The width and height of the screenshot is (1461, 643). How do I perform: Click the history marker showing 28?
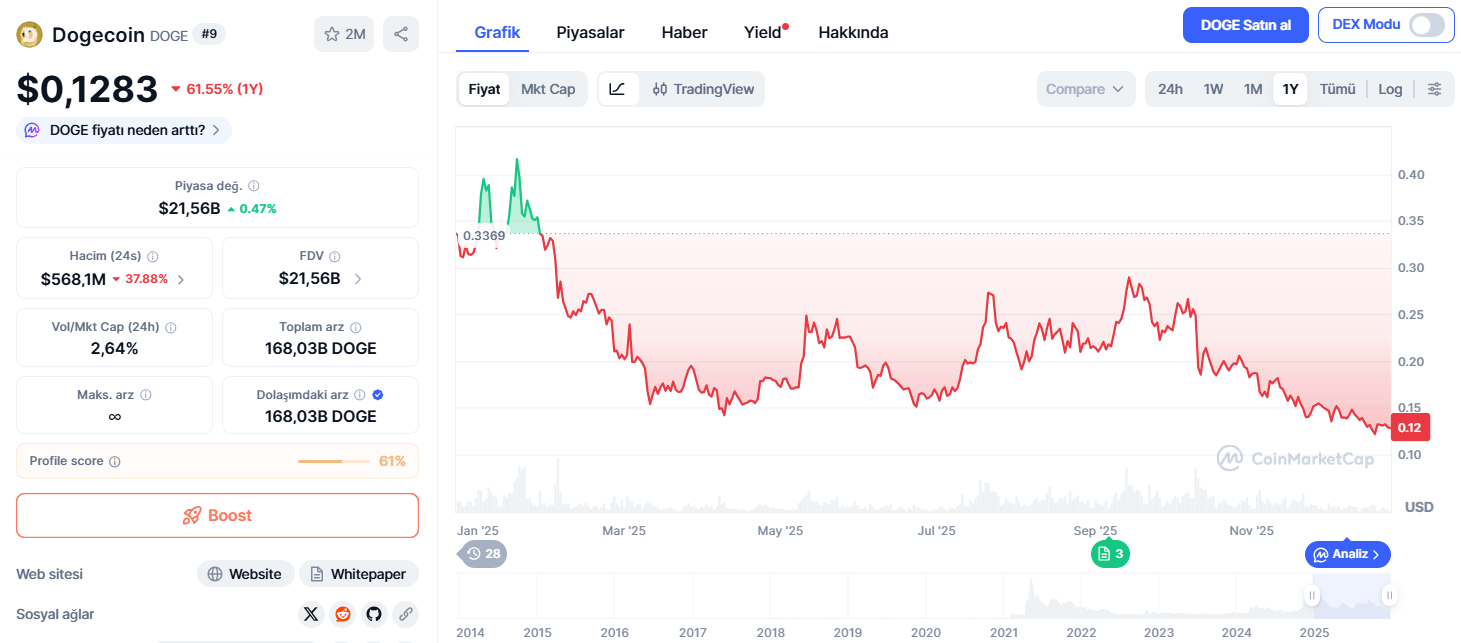coord(483,553)
